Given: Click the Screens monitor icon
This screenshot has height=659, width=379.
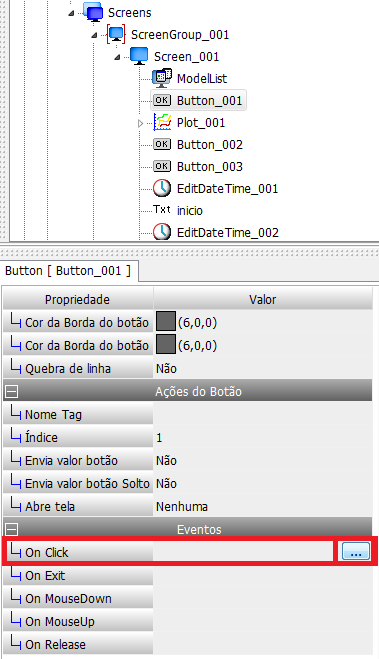Looking at the screenshot, I should click(93, 11).
